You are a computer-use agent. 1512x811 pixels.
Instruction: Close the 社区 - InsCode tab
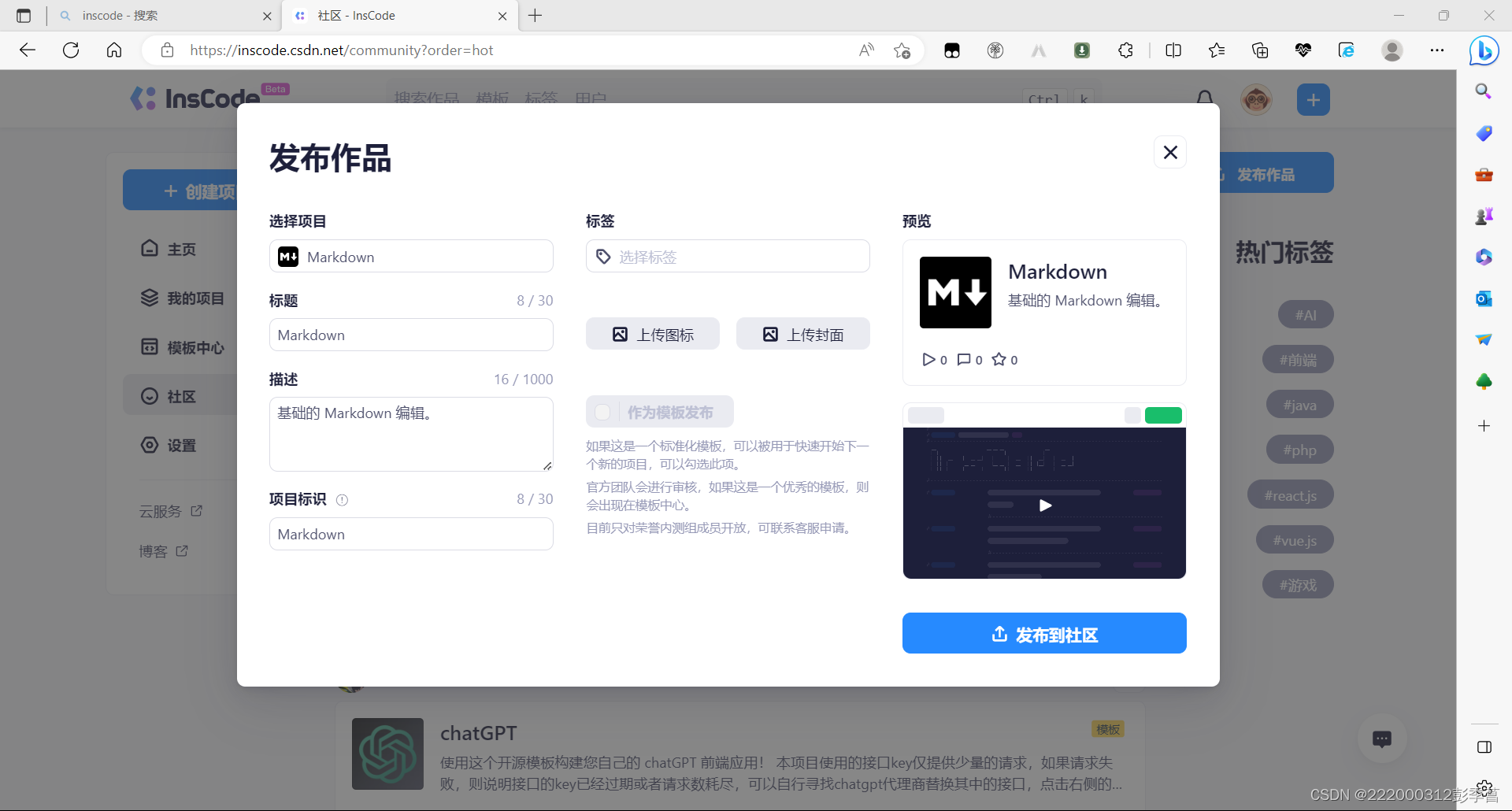502,16
